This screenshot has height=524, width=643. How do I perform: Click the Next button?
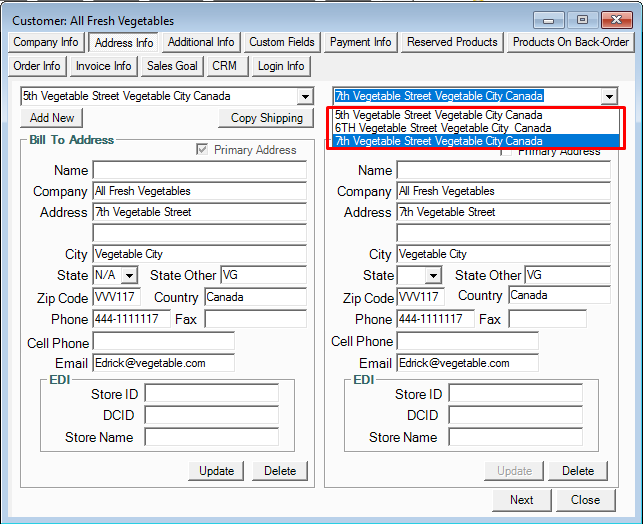click(522, 500)
